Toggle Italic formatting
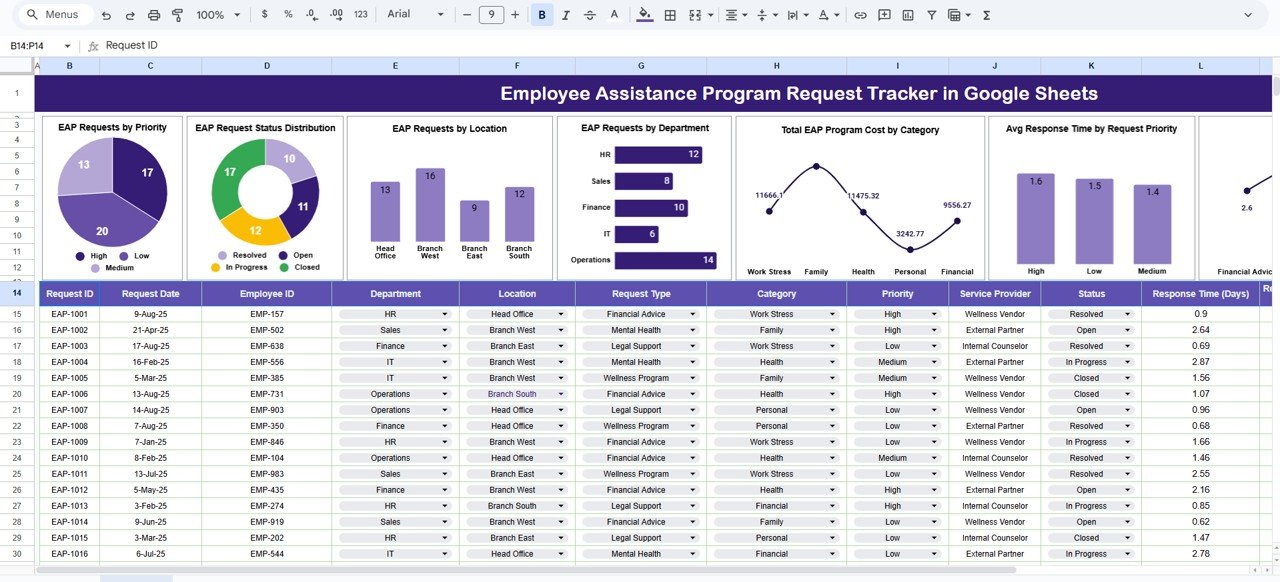1280x582 pixels. 566,15
